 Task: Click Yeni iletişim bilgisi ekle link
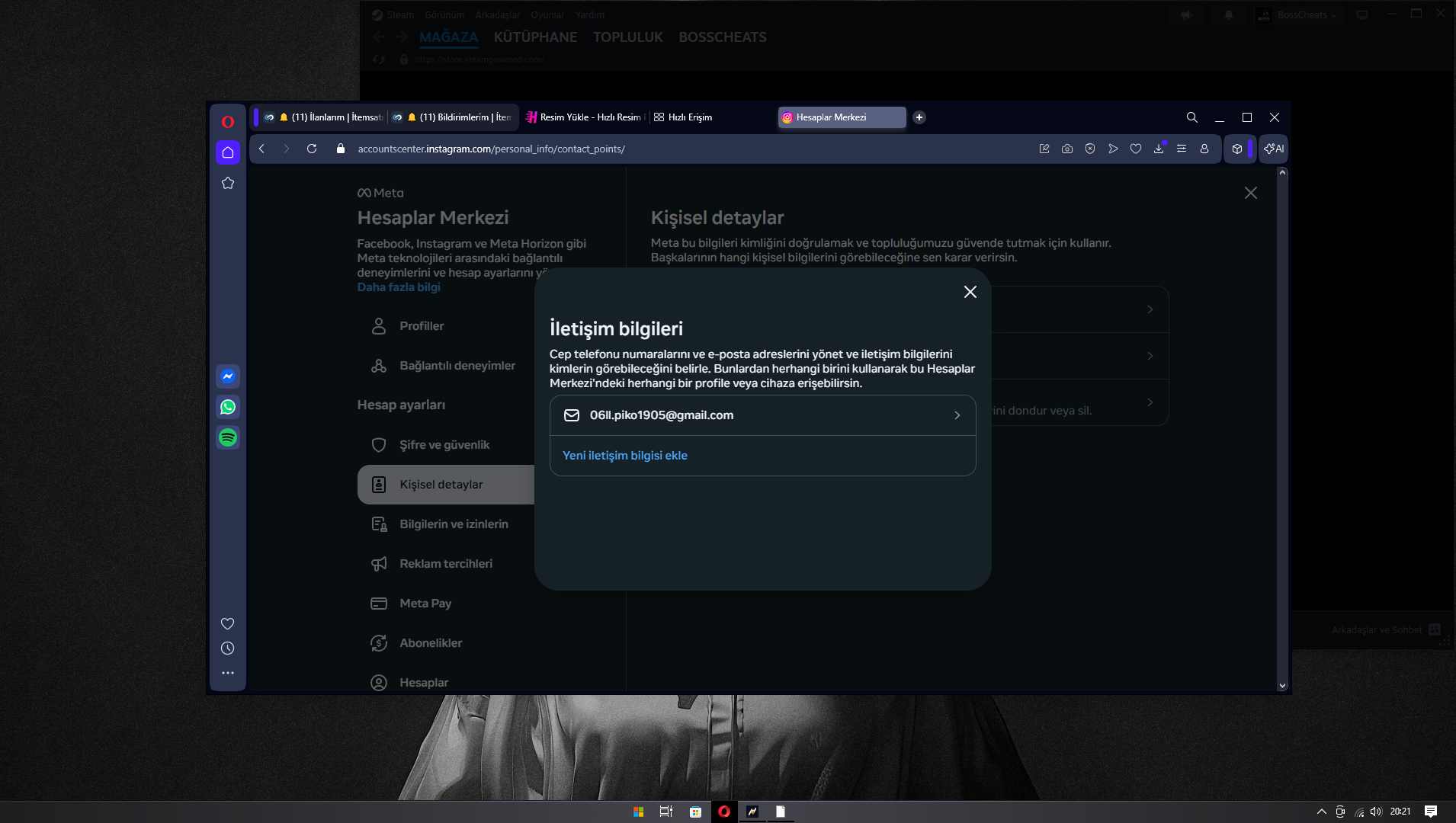click(x=625, y=456)
